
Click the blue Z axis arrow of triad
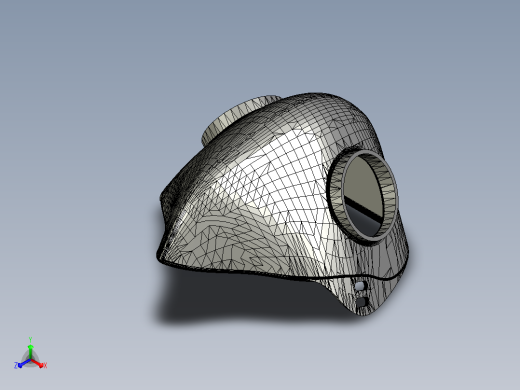tap(24, 363)
